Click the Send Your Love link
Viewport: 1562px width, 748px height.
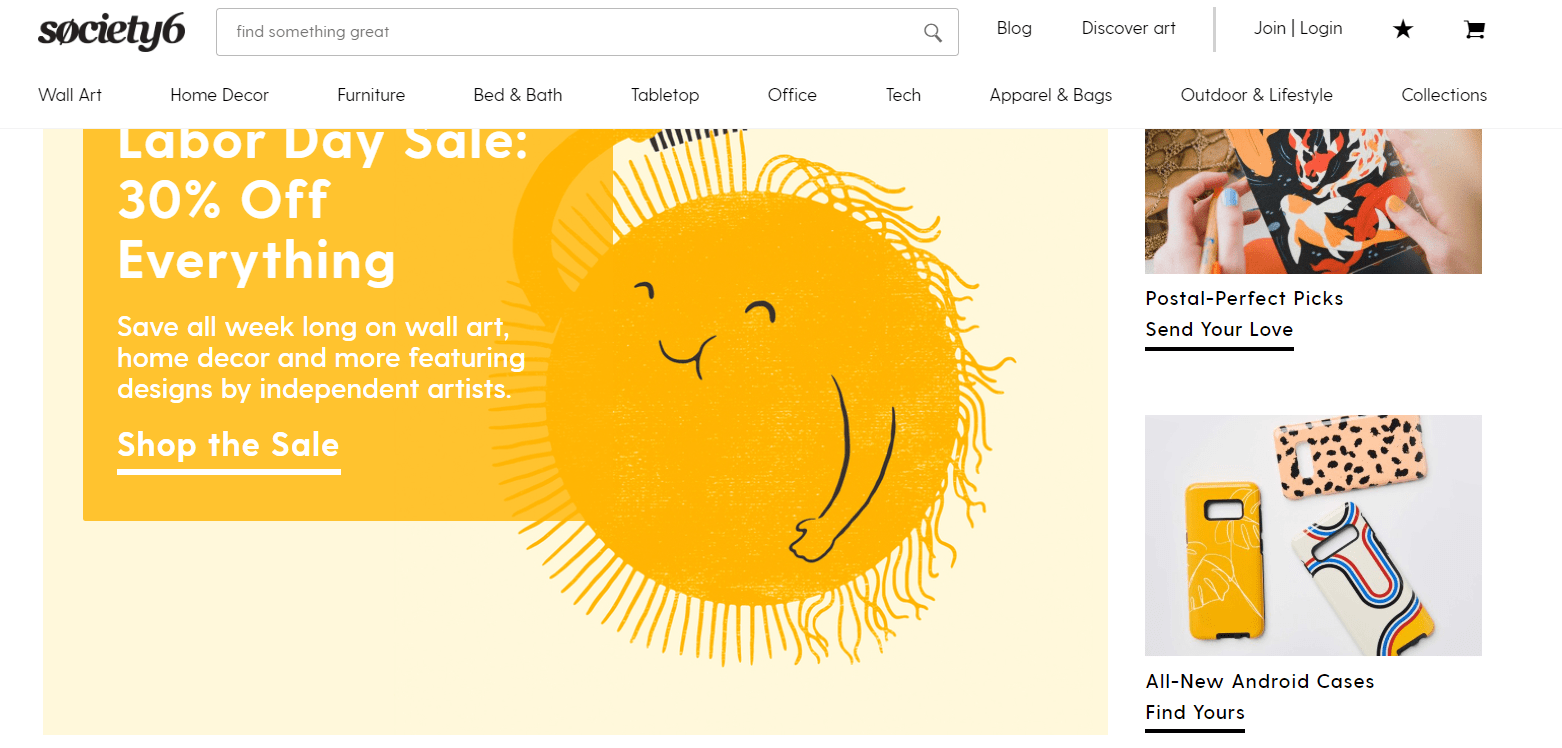[x=1219, y=330]
